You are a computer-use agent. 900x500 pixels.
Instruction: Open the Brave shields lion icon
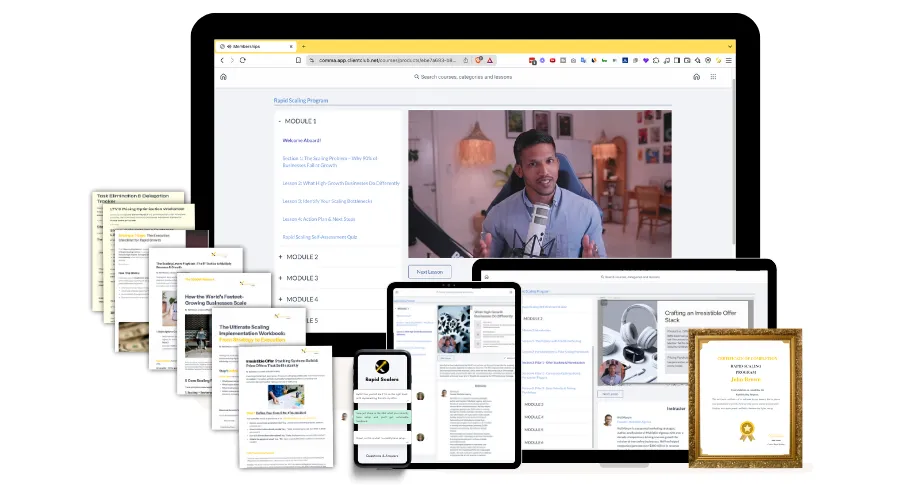479,60
